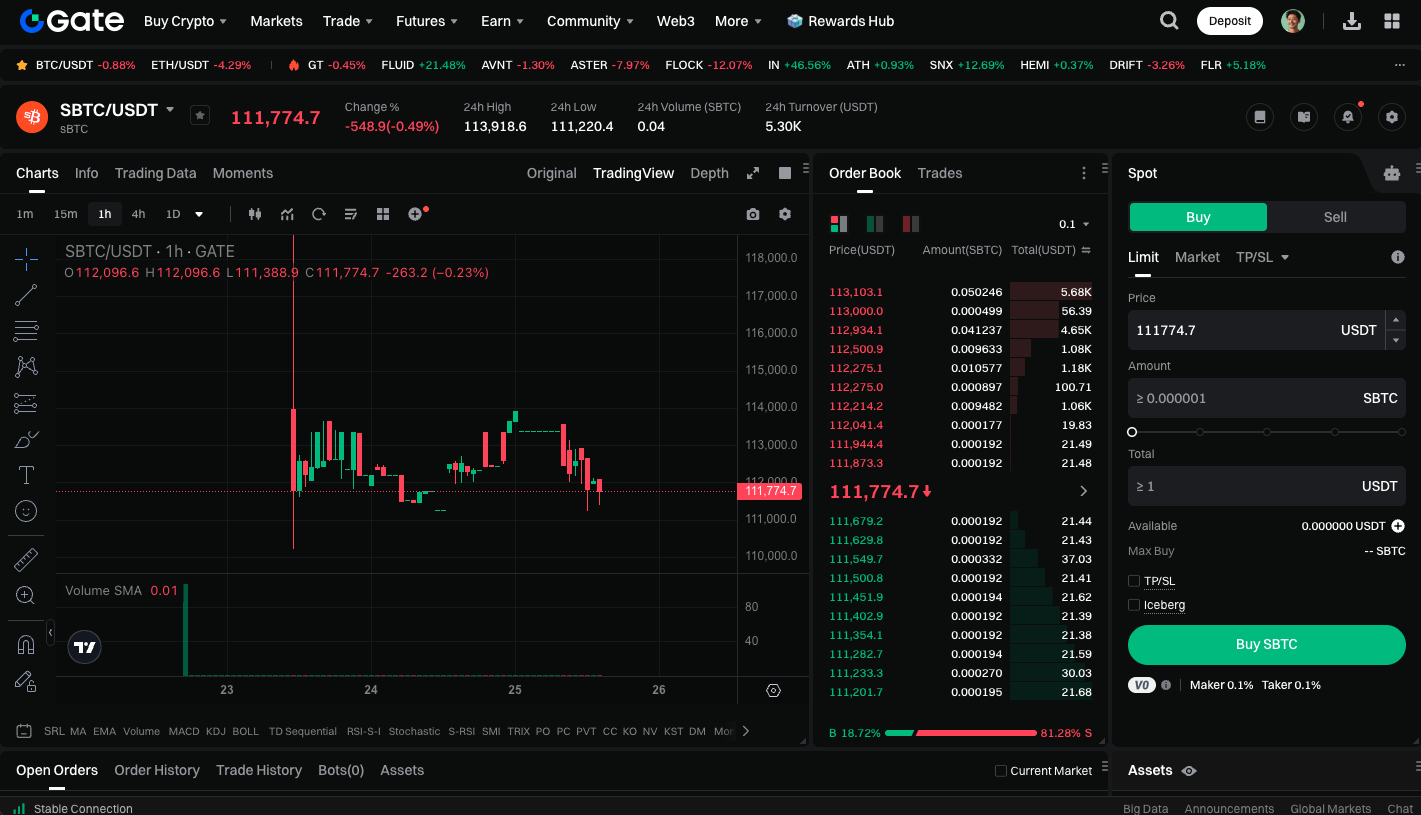1421x815 pixels.
Task: Switch to Depth chart view
Action: point(709,173)
